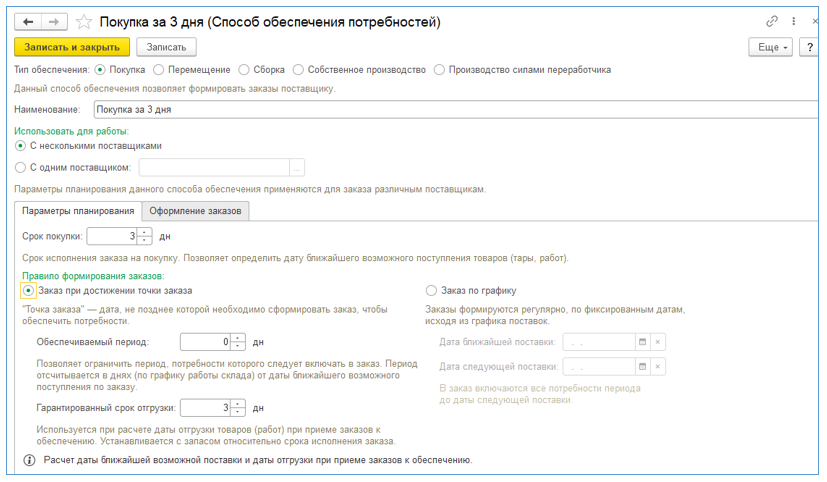The width and height of the screenshot is (827, 482).
Task: Switch to Оформление заказов tab
Action: point(195,211)
